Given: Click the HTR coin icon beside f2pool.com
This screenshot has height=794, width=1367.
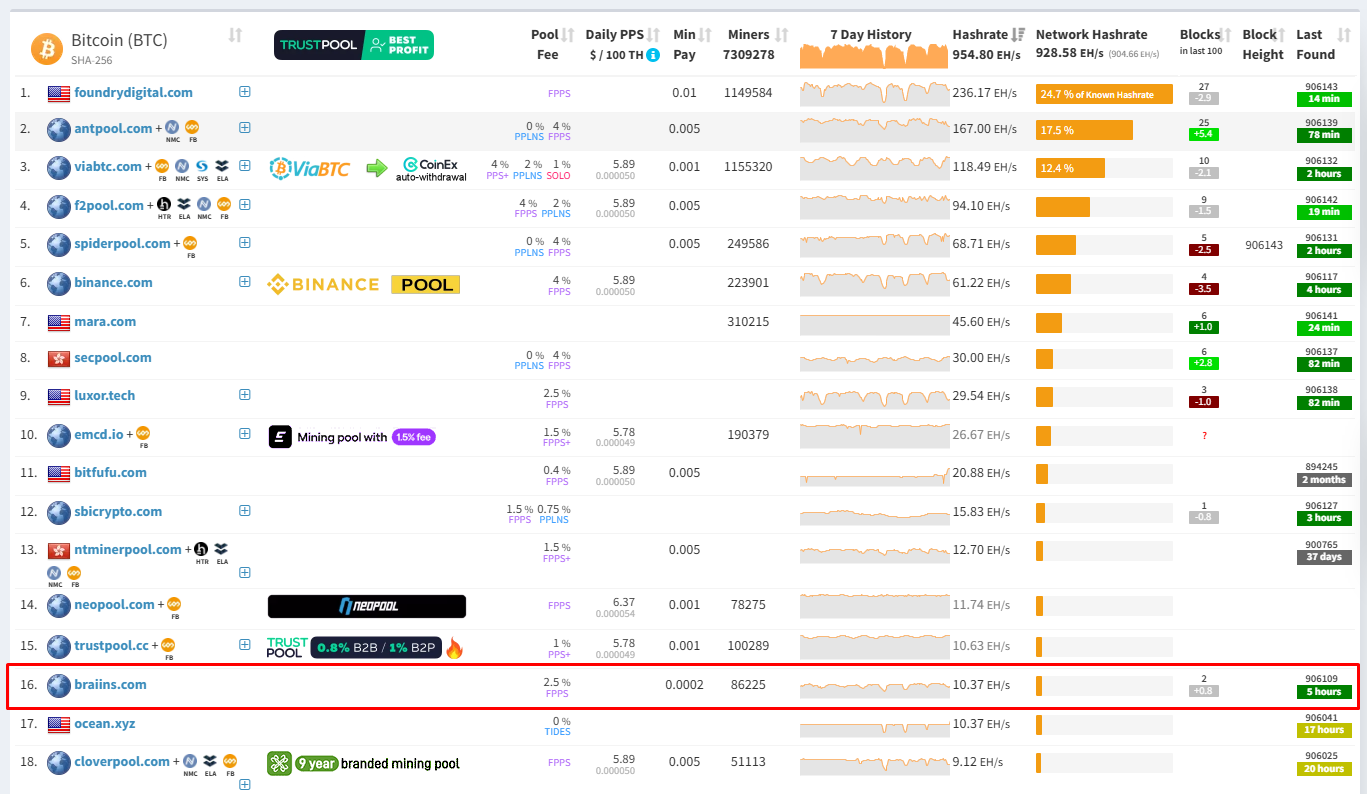Looking at the screenshot, I should [x=165, y=205].
